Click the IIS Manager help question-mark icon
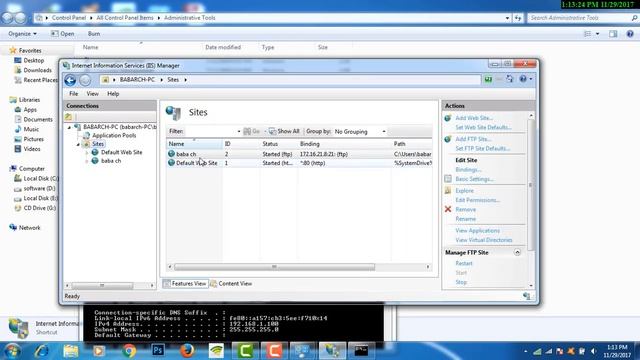640x360 pixels. 523,79
